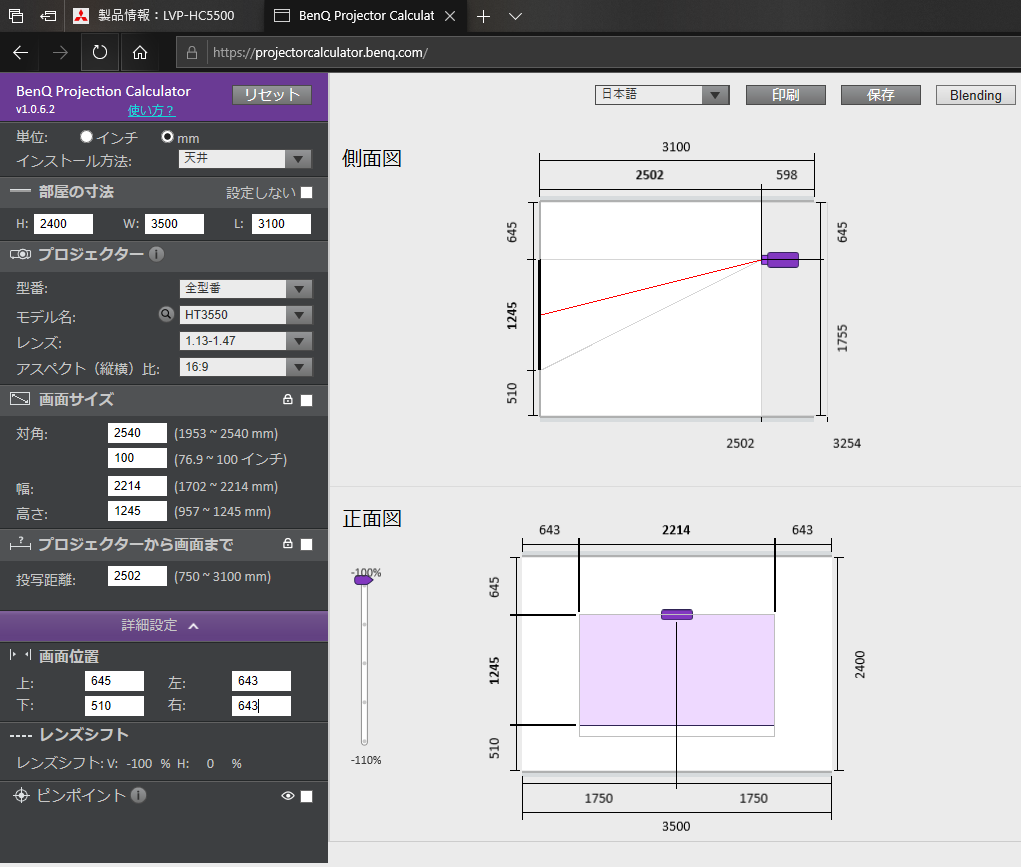
Task: Select the mm unit radio button
Action: (167, 137)
